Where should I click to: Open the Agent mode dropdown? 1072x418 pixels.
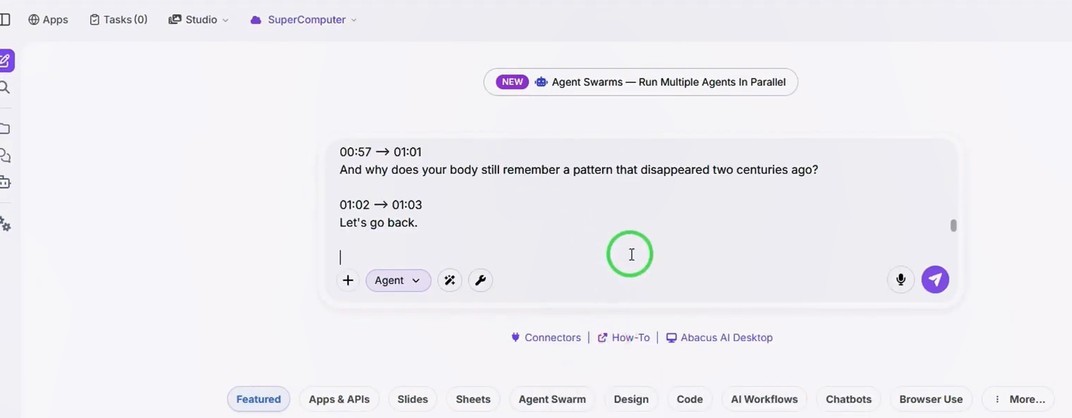[x=398, y=280]
